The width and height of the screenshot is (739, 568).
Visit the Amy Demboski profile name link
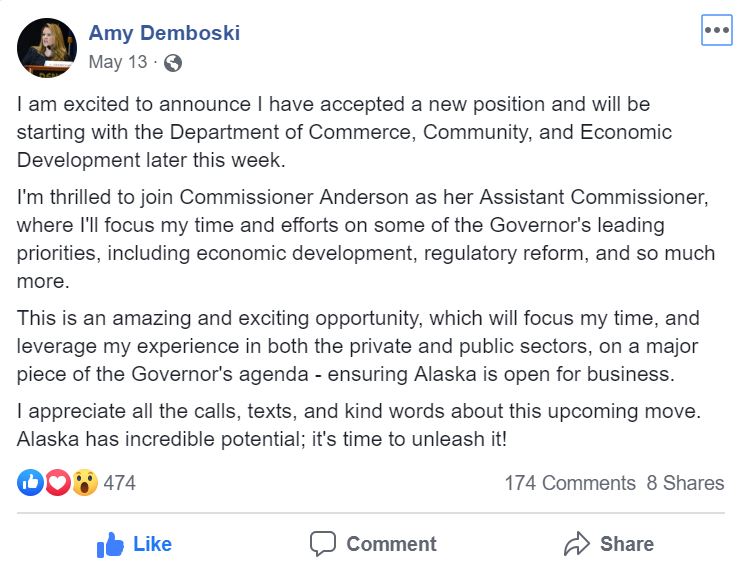[164, 33]
